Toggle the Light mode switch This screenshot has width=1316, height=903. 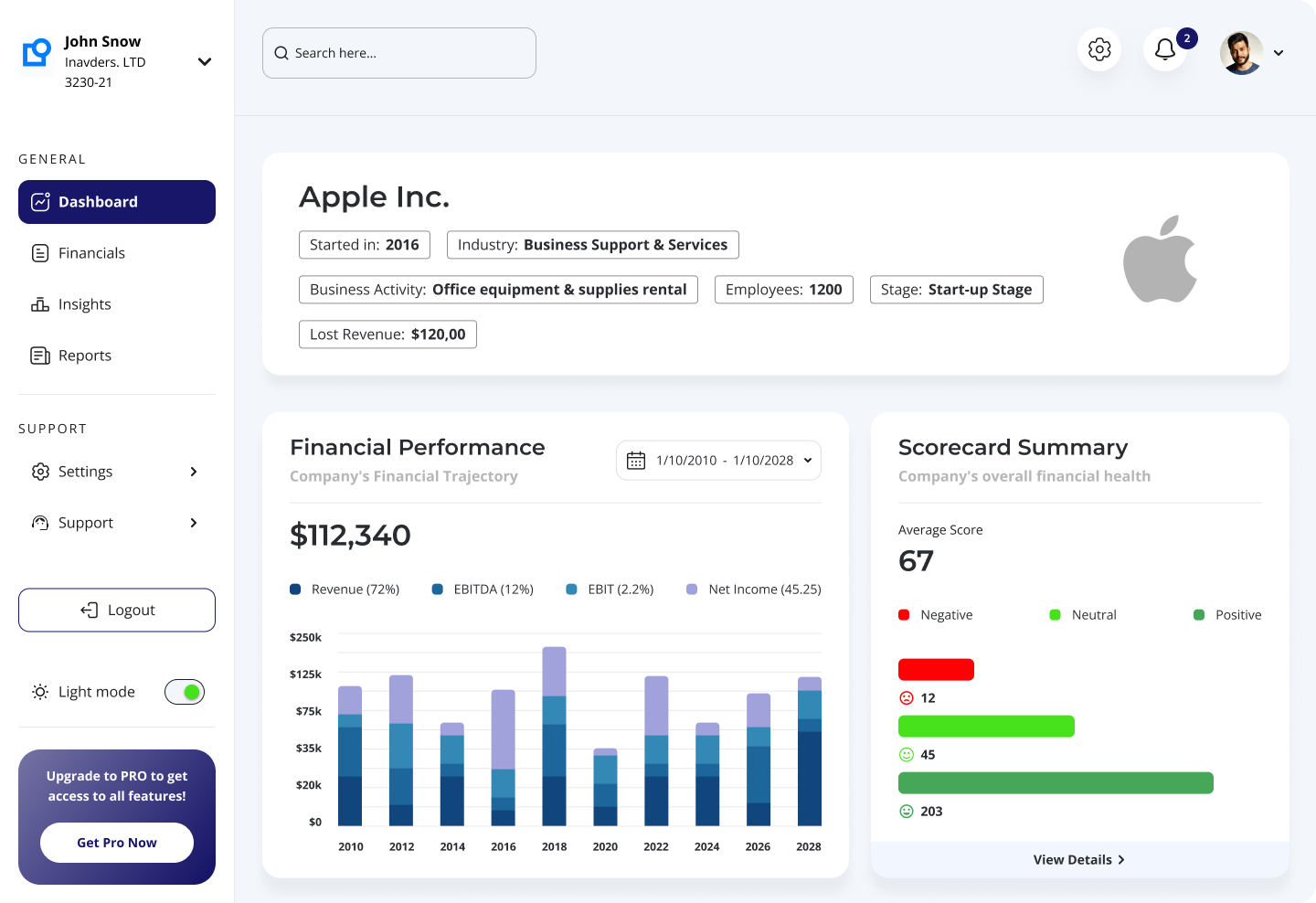185,692
